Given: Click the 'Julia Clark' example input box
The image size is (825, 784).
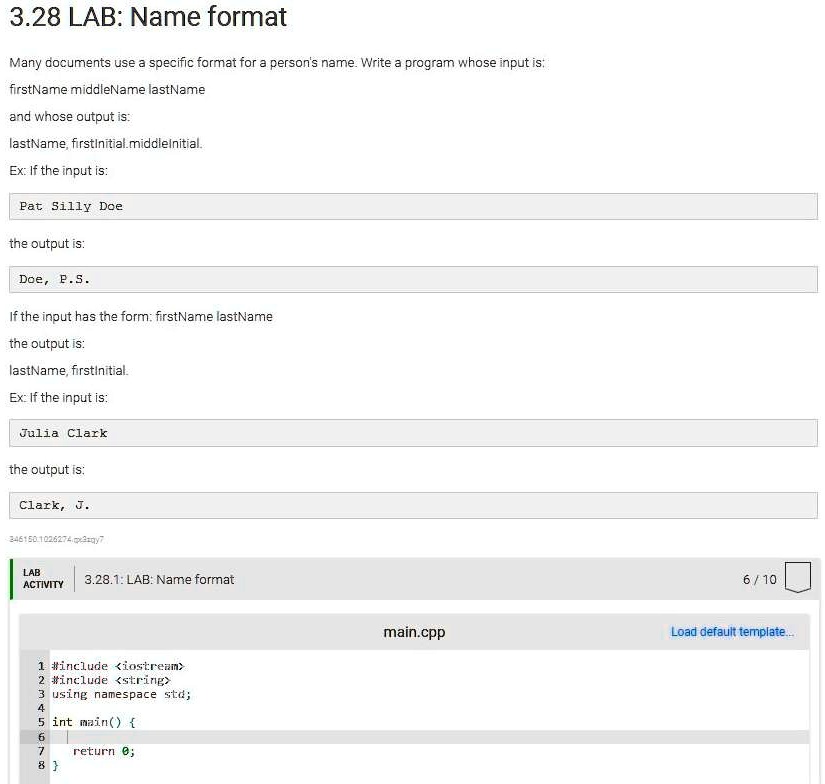Looking at the screenshot, I should [x=413, y=433].
